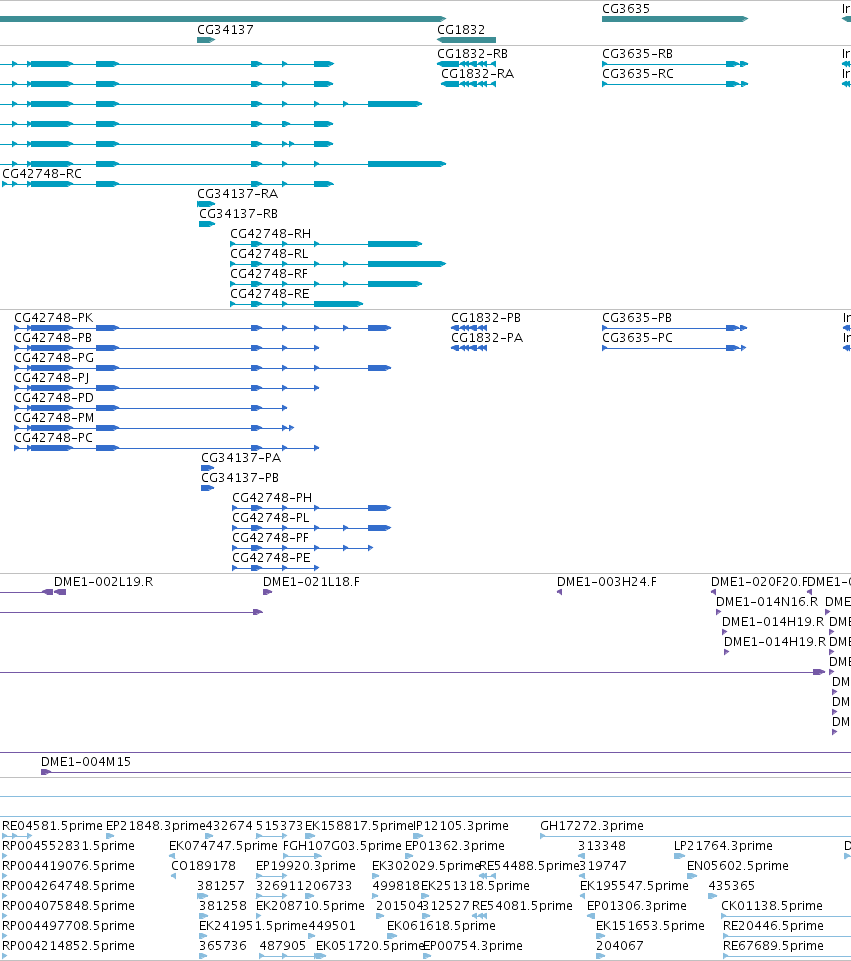Click EST RE04581.5prime
This screenshot has width=851, height=961.
(52, 826)
